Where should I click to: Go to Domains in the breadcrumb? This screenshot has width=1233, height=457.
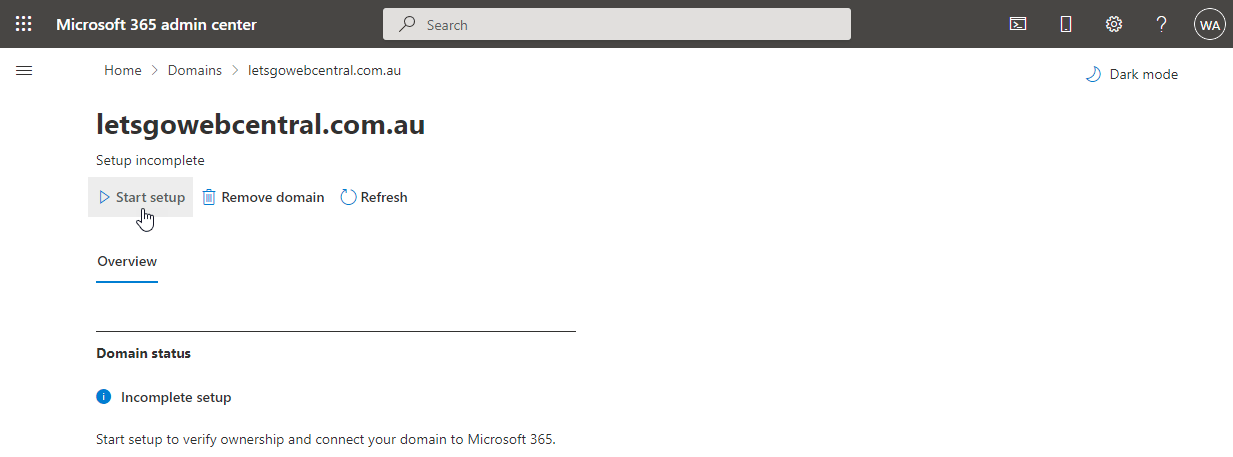tap(195, 70)
